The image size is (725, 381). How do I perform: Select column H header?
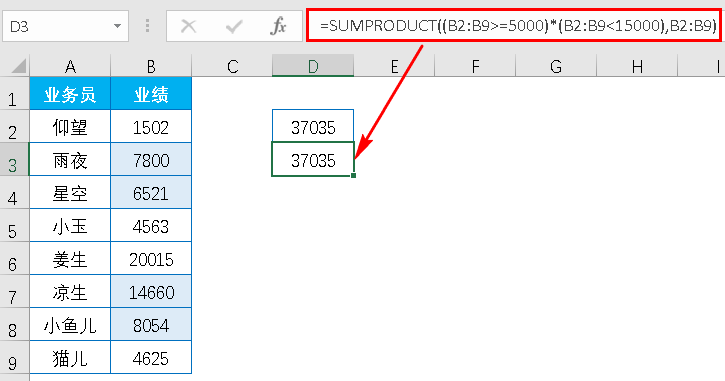tap(637, 66)
